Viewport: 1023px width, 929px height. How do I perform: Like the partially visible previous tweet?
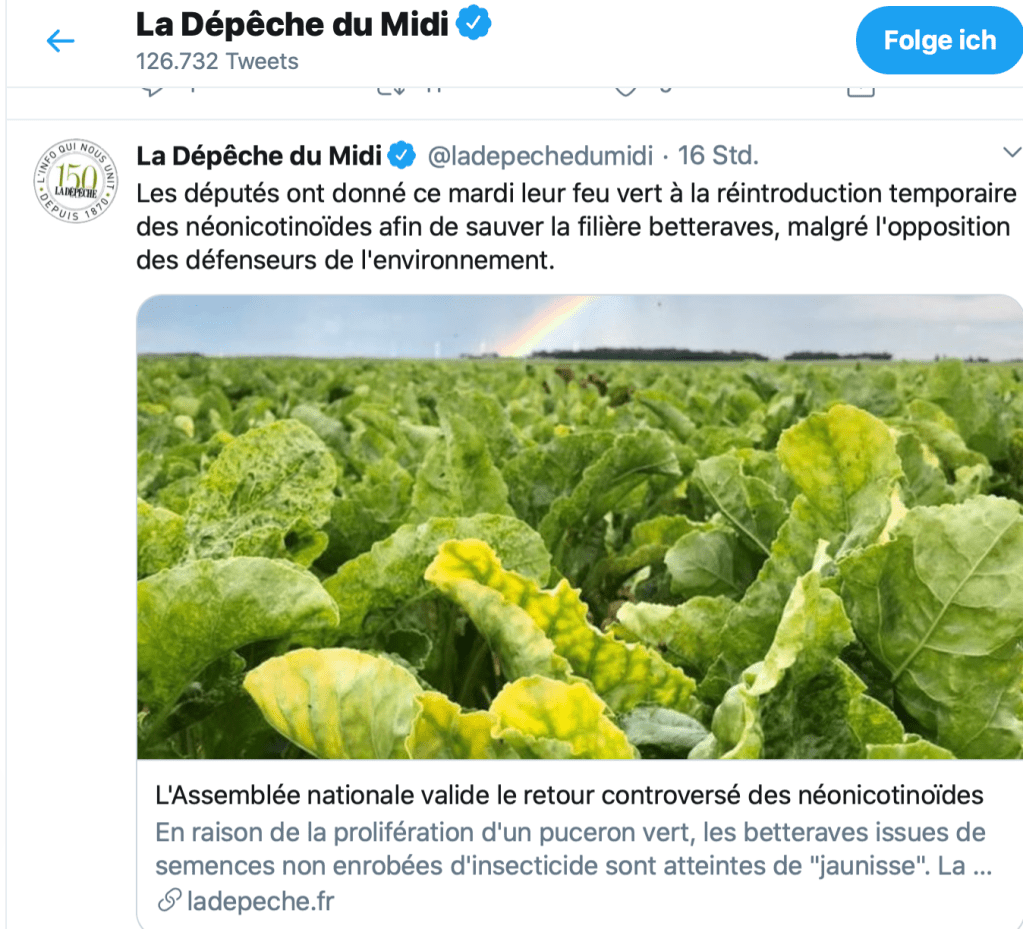click(x=626, y=90)
